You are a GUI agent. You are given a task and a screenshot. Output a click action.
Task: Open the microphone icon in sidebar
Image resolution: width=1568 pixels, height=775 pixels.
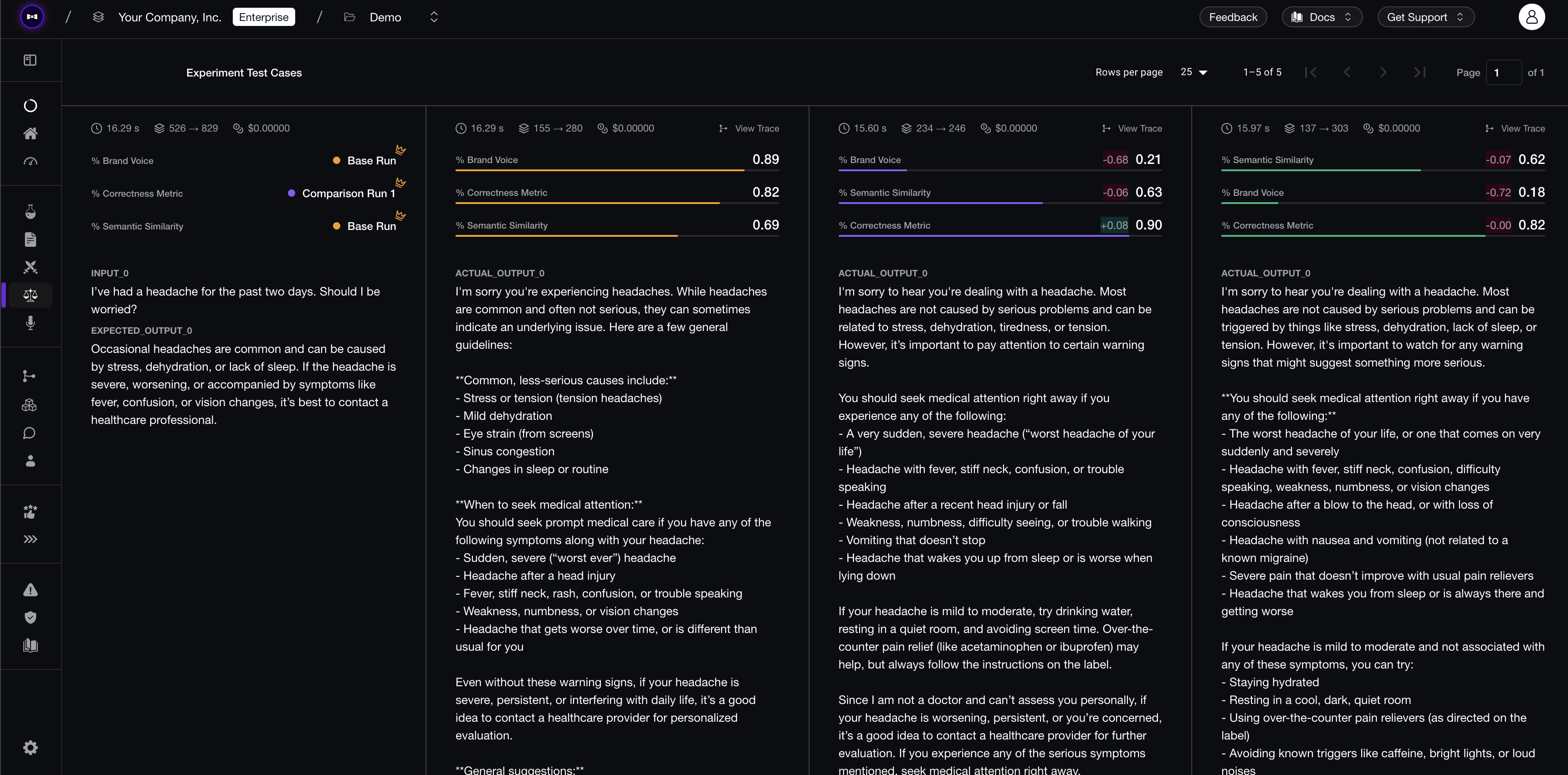pyautogui.click(x=30, y=323)
